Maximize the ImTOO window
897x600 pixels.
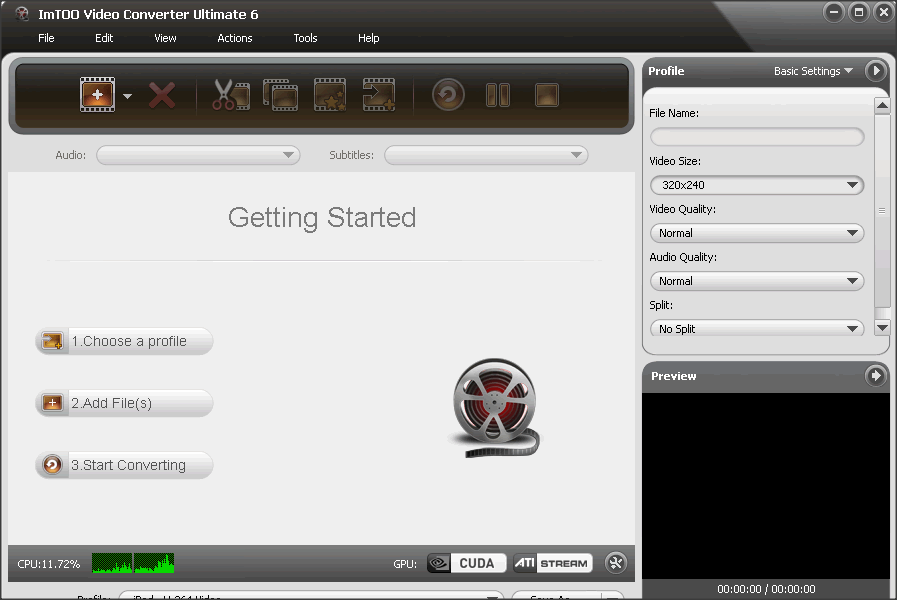pyautogui.click(x=859, y=13)
